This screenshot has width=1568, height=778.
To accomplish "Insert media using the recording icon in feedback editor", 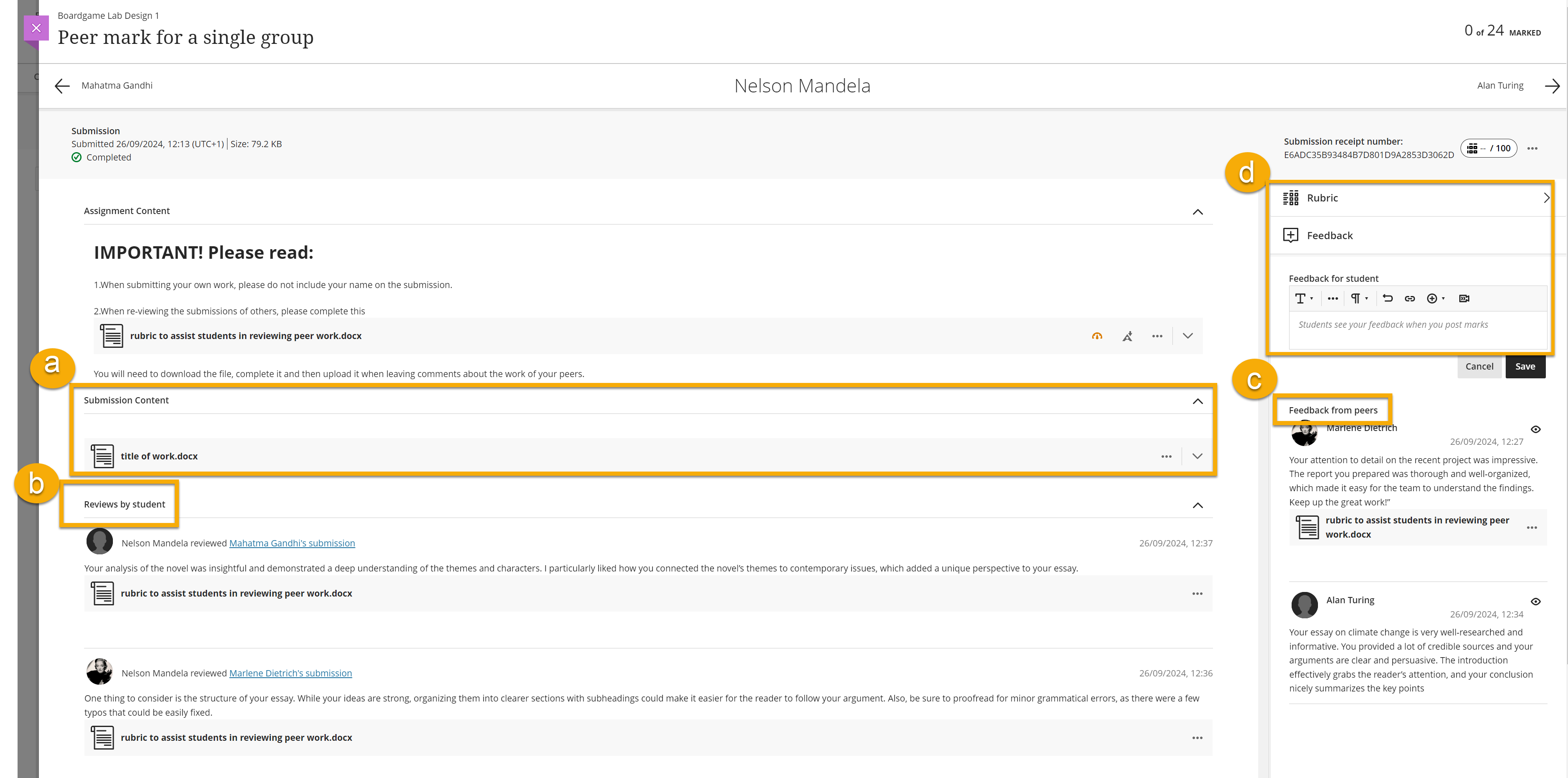I will click(1464, 298).
